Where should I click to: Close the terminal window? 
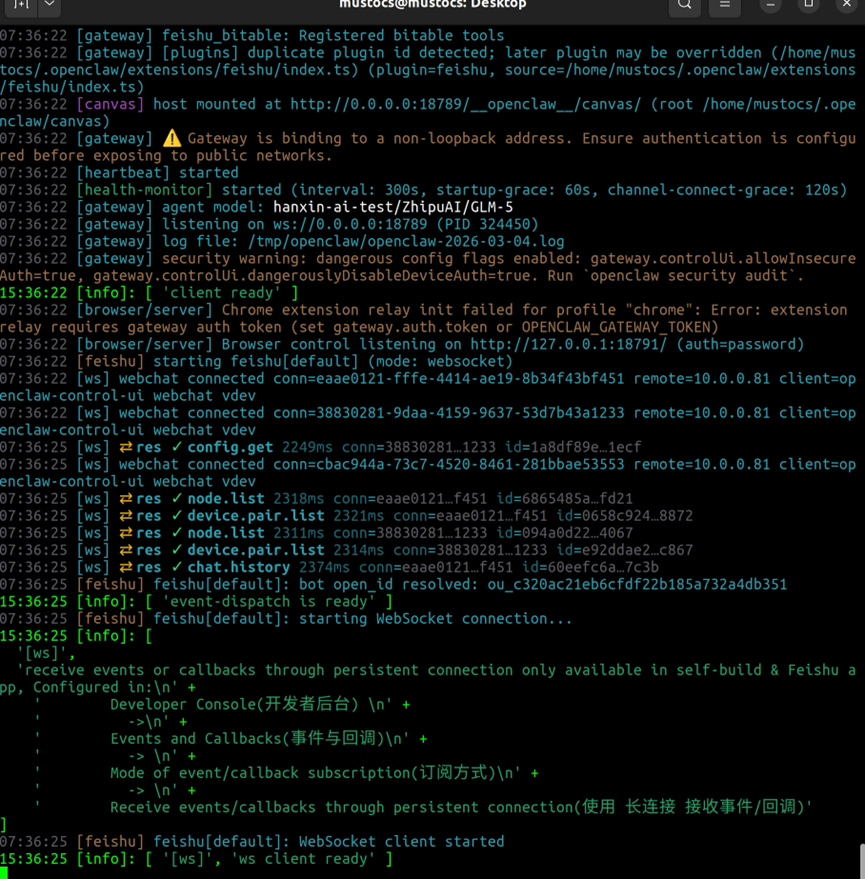click(x=847, y=5)
